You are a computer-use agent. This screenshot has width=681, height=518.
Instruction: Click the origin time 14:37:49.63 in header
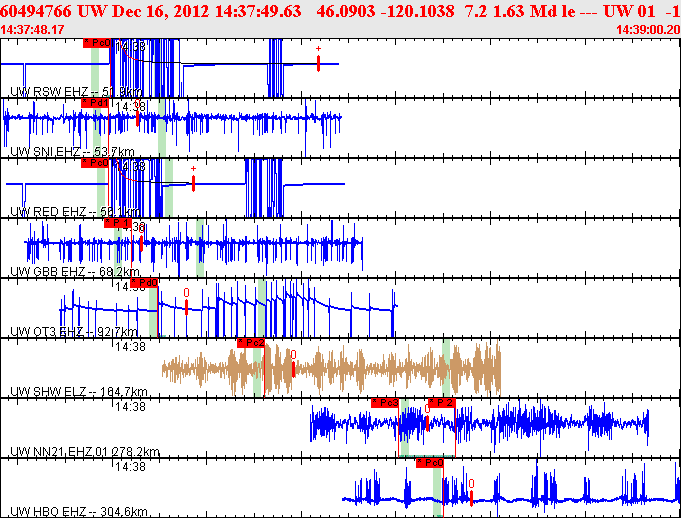coord(258,11)
